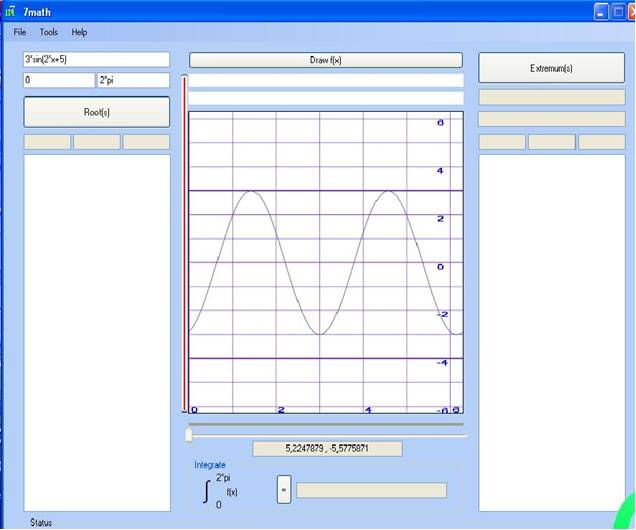Click the slider thumb below the graph
The image size is (636, 530).
point(189,434)
